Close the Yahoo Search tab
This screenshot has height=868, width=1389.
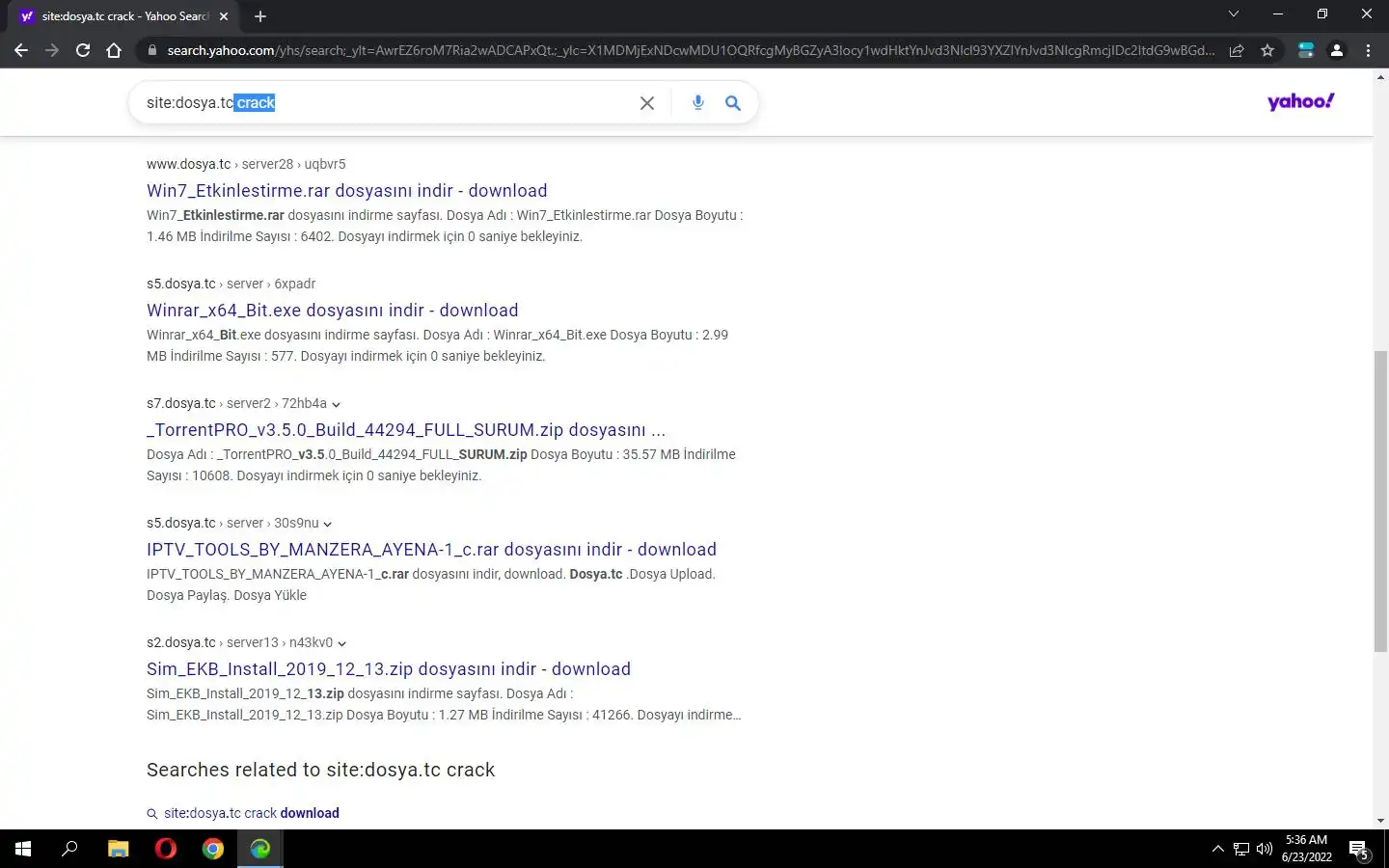click(224, 16)
